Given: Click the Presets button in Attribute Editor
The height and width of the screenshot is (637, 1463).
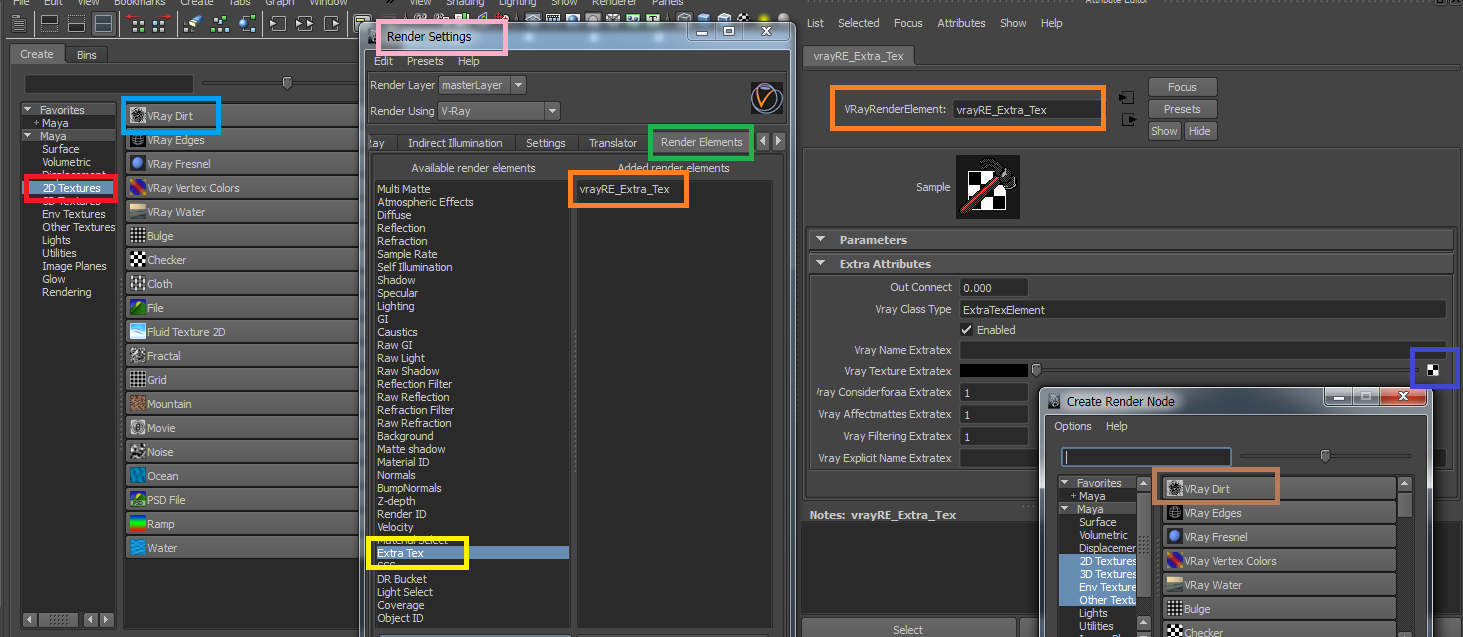Looking at the screenshot, I should [x=1182, y=109].
